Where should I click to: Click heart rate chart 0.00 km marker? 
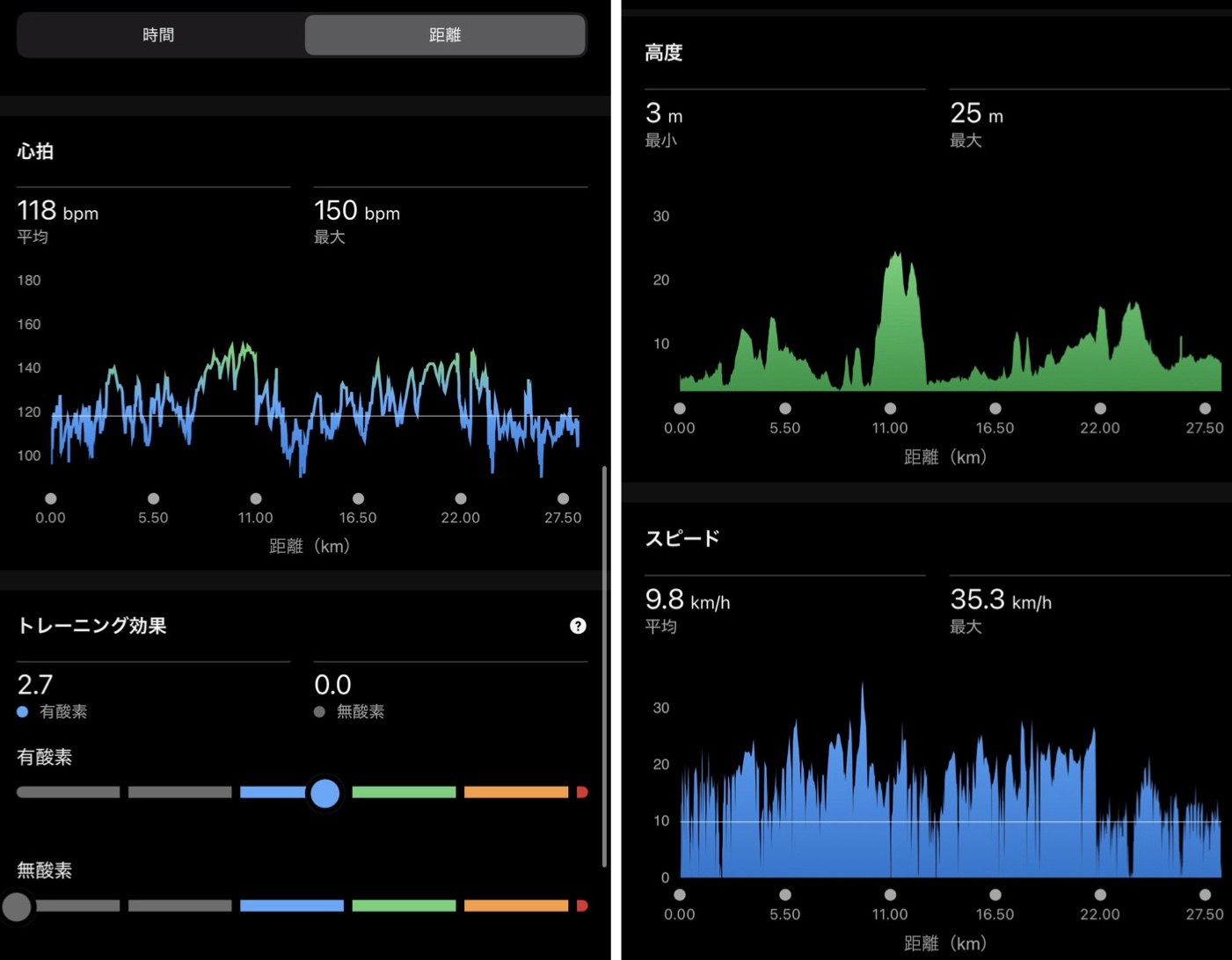pyautogui.click(x=51, y=498)
